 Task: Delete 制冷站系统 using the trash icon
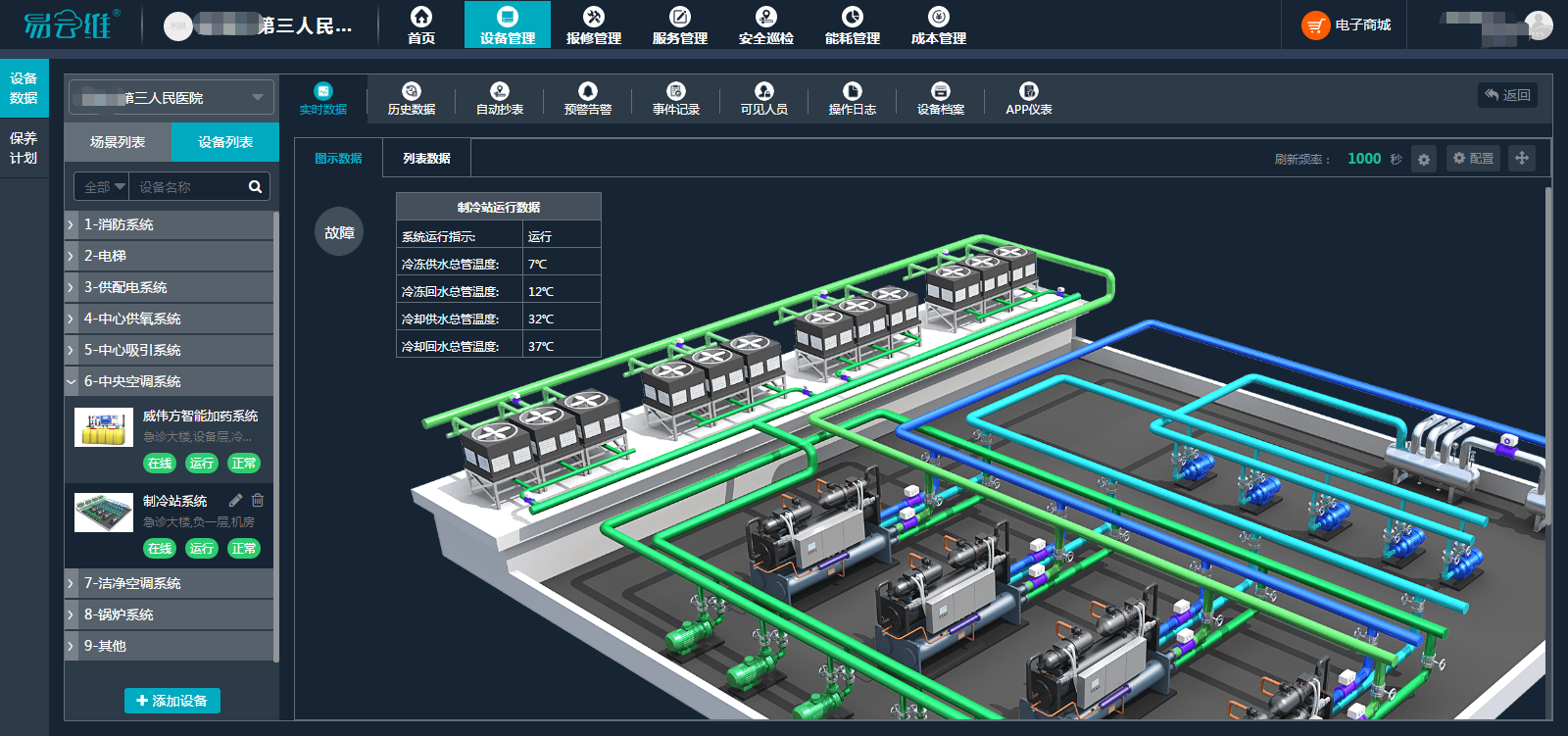[258, 500]
